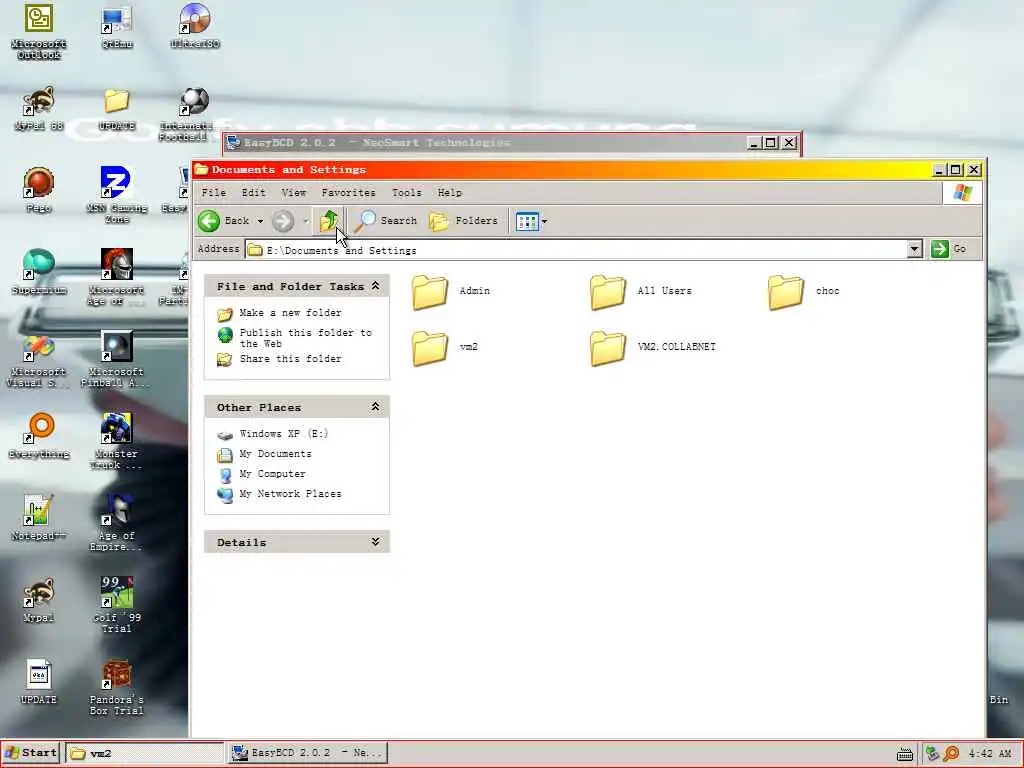Click the Go button
1024x768 pixels.
pyautogui.click(x=950, y=249)
